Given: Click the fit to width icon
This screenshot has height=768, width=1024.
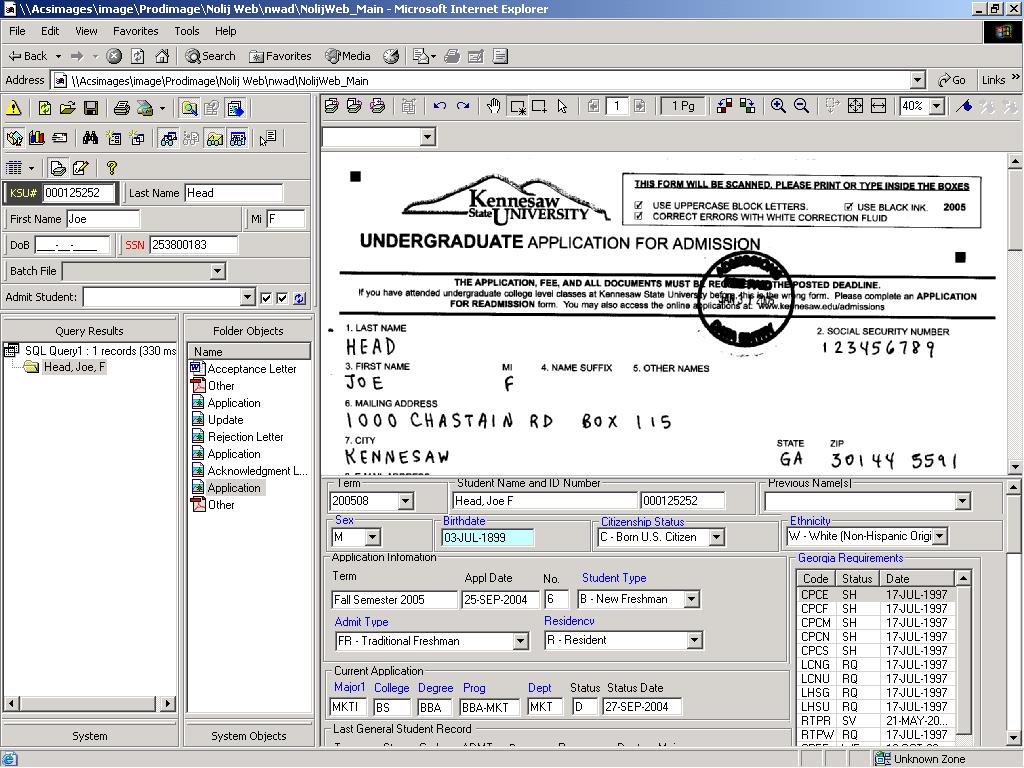Looking at the screenshot, I should click(x=879, y=106).
